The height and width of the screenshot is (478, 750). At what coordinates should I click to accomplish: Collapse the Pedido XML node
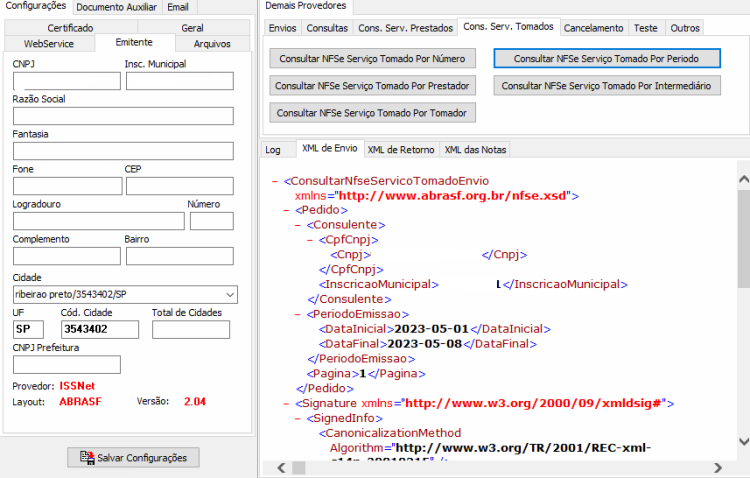click(286, 210)
